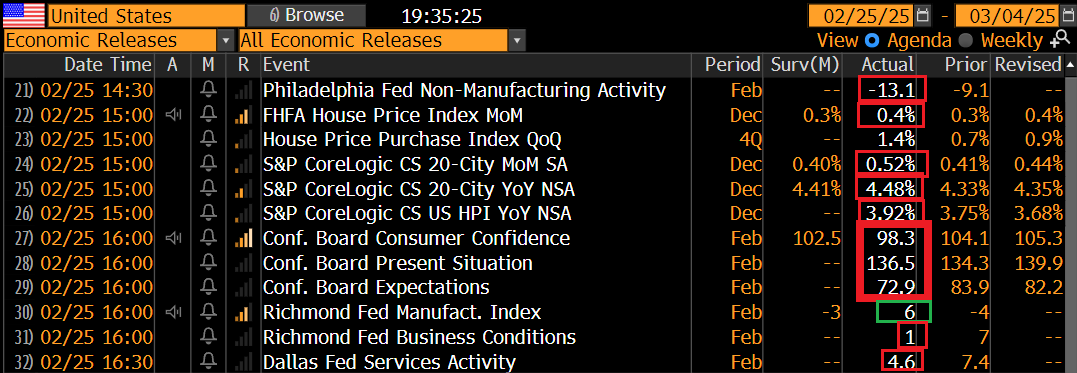1077x373 pixels.
Task: Open calendar picker next to start date 02/25/25
Action: coord(924,14)
